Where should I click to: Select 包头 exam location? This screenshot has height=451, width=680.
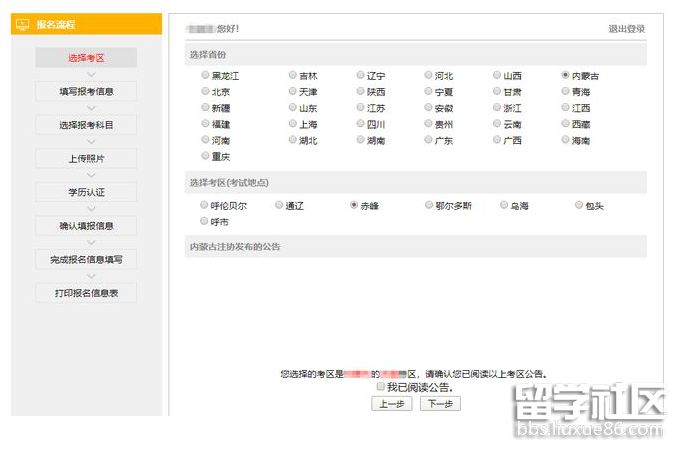tap(579, 205)
